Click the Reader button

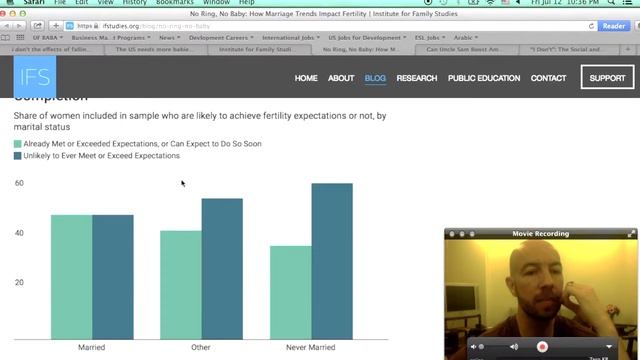pyautogui.click(x=613, y=26)
